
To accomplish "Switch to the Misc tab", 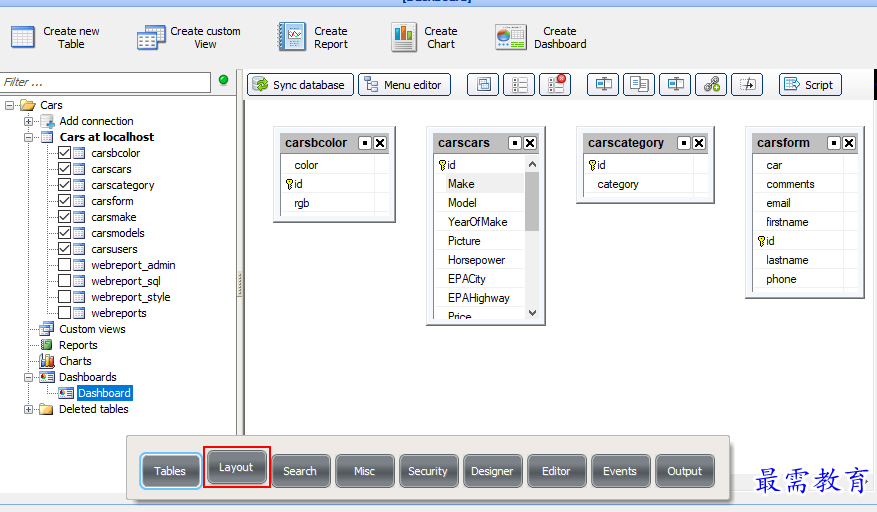I will click(x=365, y=471).
